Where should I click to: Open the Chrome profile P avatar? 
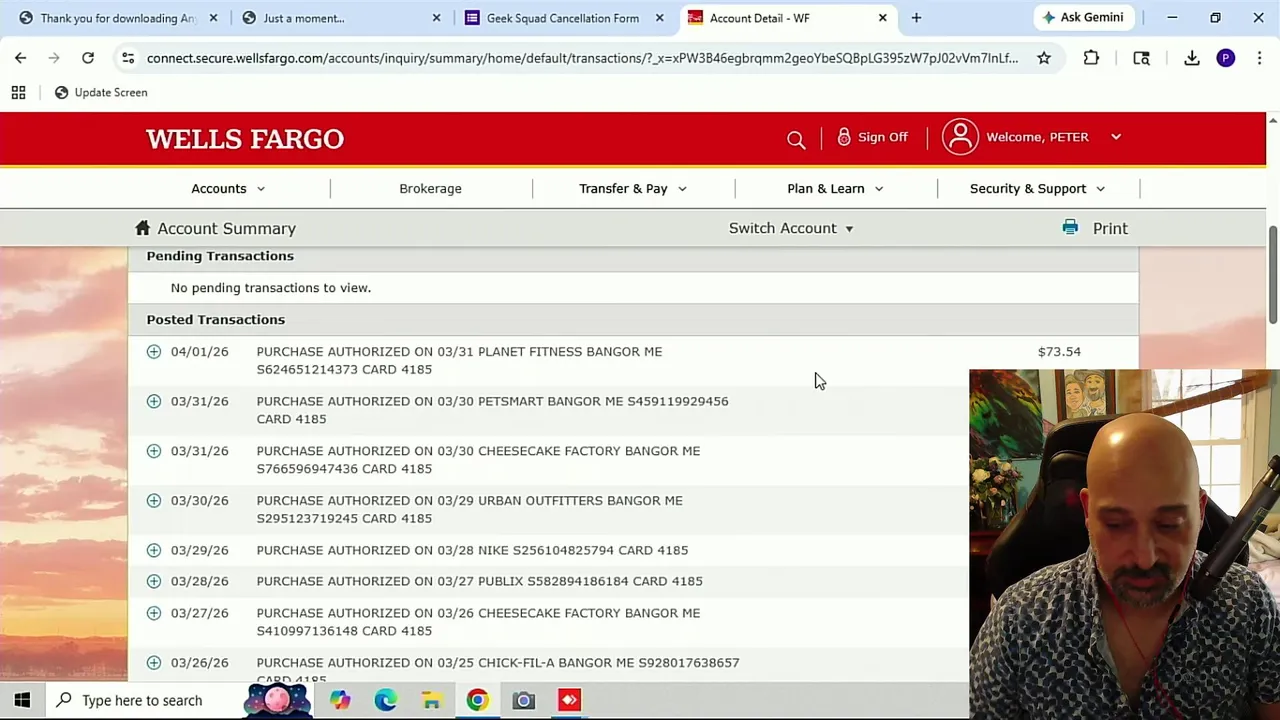click(x=1226, y=58)
